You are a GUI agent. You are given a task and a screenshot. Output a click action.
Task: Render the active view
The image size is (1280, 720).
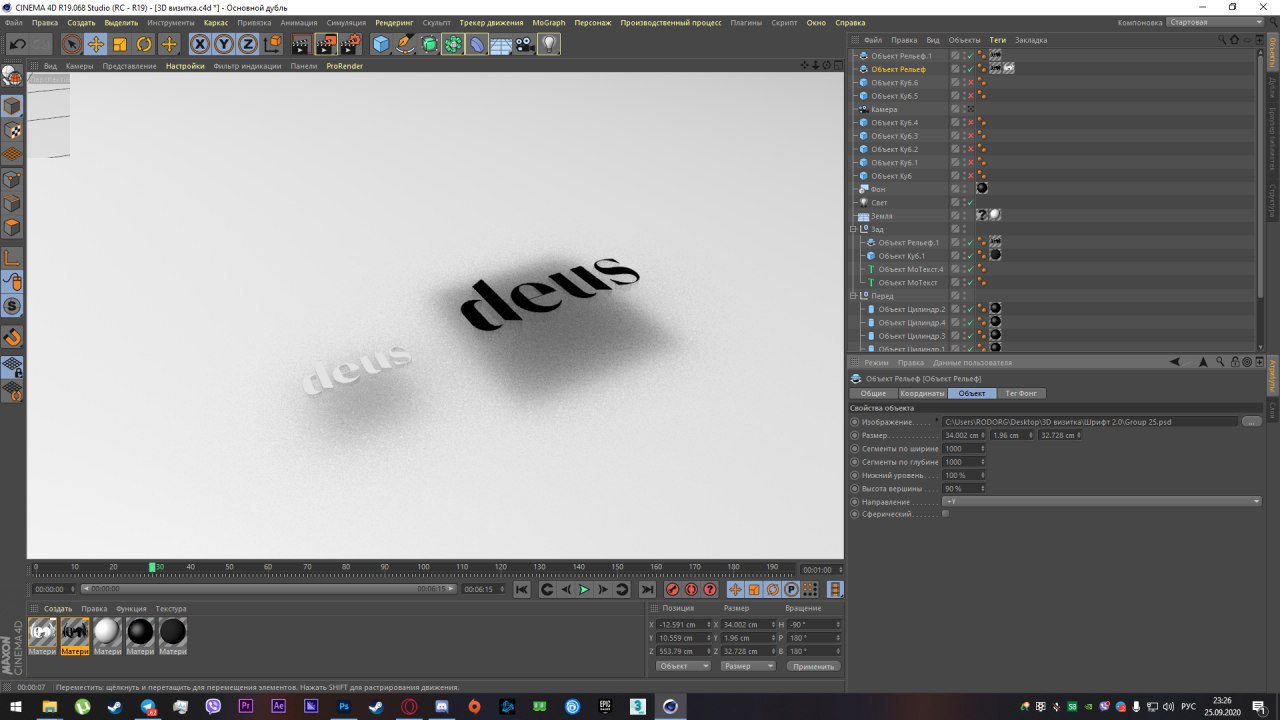300,44
